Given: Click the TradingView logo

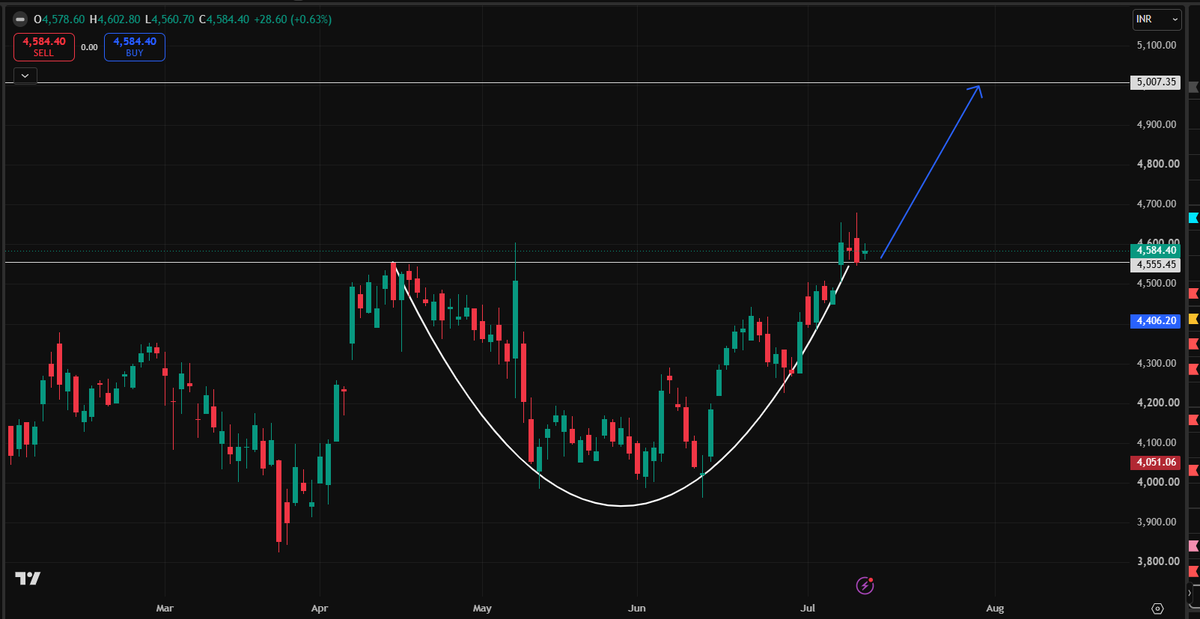Looking at the screenshot, I should pos(27,578).
